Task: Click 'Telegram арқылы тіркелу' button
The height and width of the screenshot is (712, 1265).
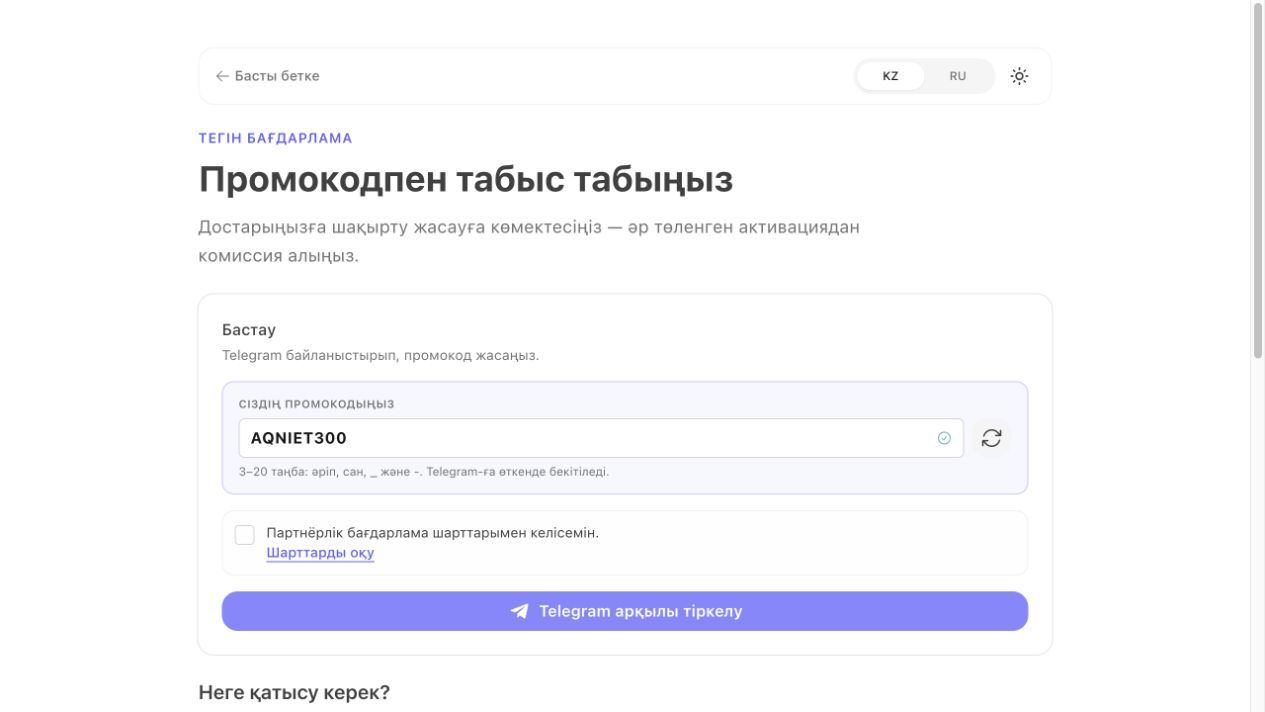Action: (625, 611)
